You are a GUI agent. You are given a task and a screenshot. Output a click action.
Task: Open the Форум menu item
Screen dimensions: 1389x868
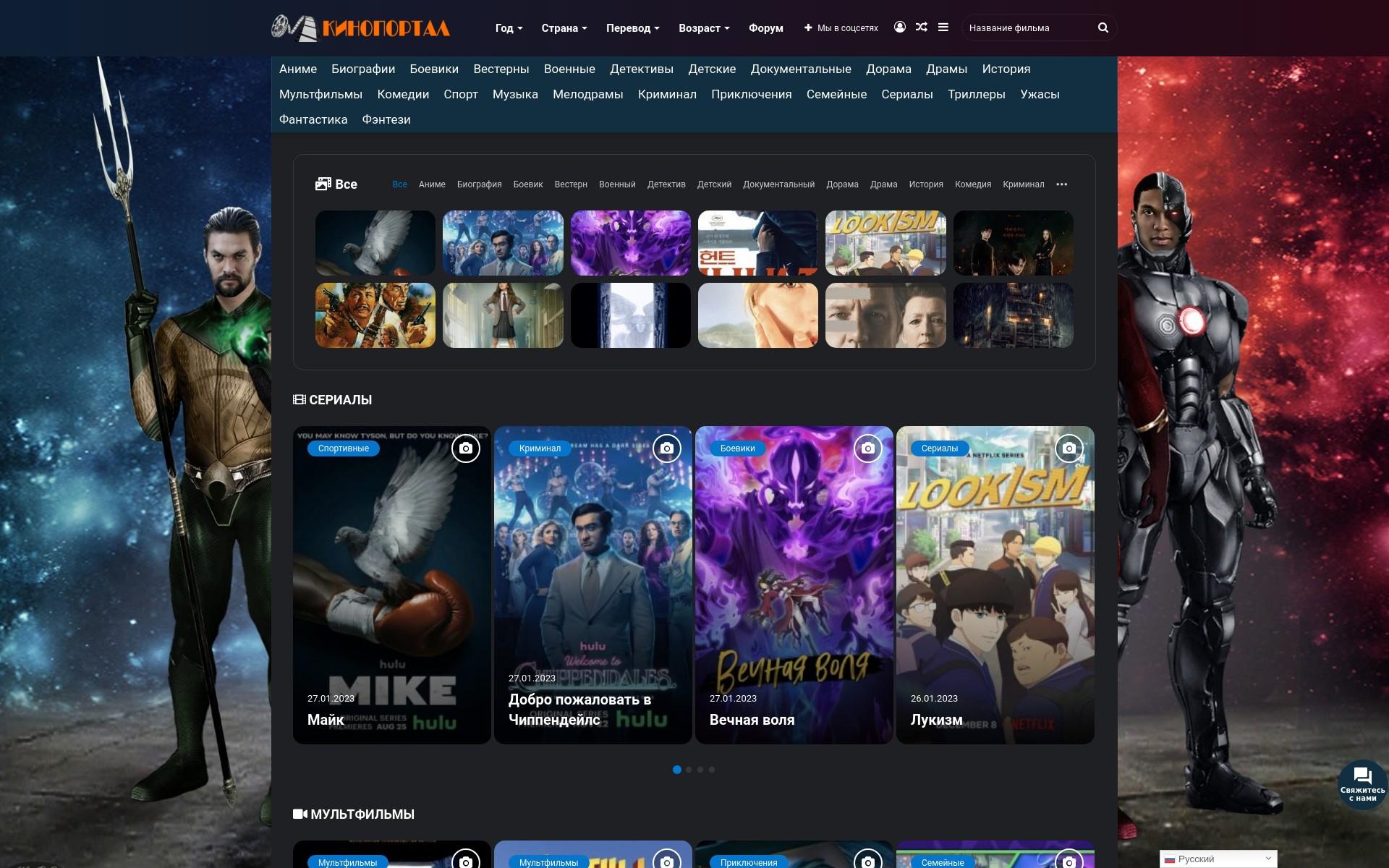click(x=765, y=28)
